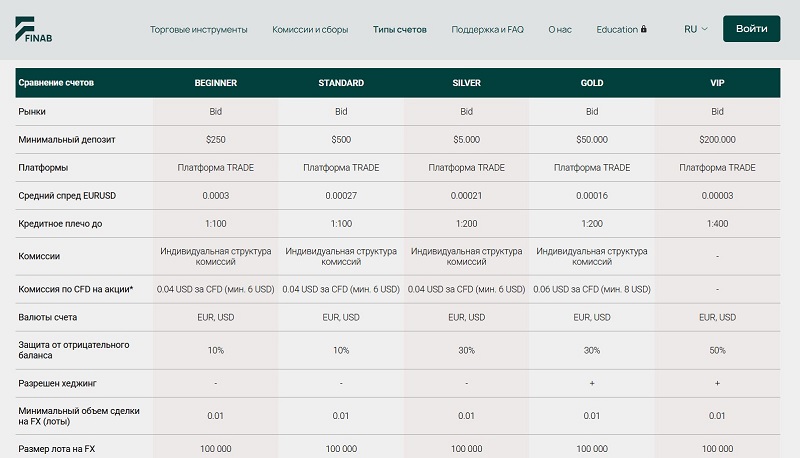The width and height of the screenshot is (800, 458).
Task: Click the BEGINNER column header
Action: click(x=216, y=83)
